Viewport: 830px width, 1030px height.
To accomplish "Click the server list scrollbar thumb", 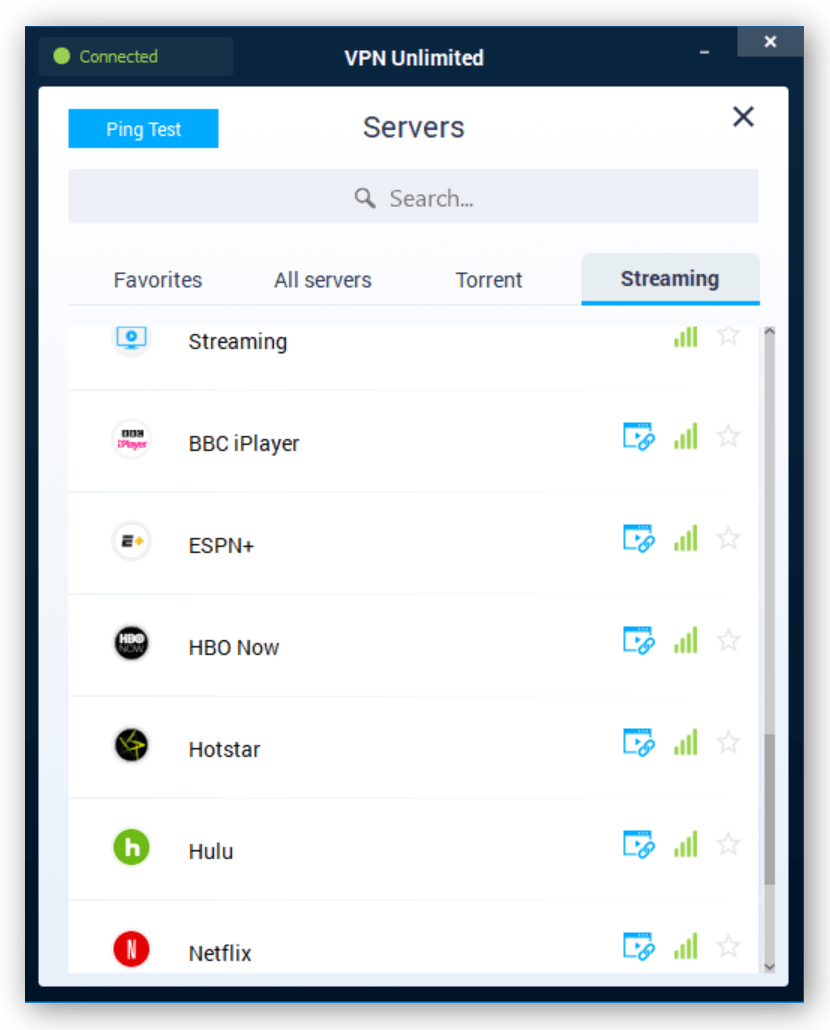I will click(x=770, y=809).
